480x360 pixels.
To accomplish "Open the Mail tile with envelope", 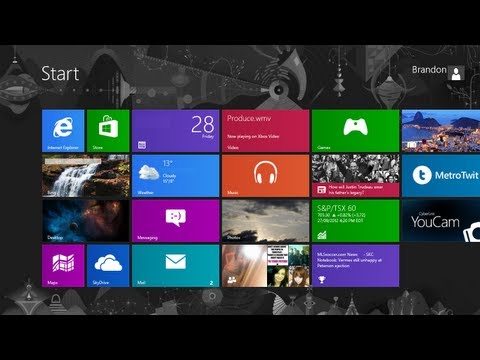I will [x=176, y=266].
